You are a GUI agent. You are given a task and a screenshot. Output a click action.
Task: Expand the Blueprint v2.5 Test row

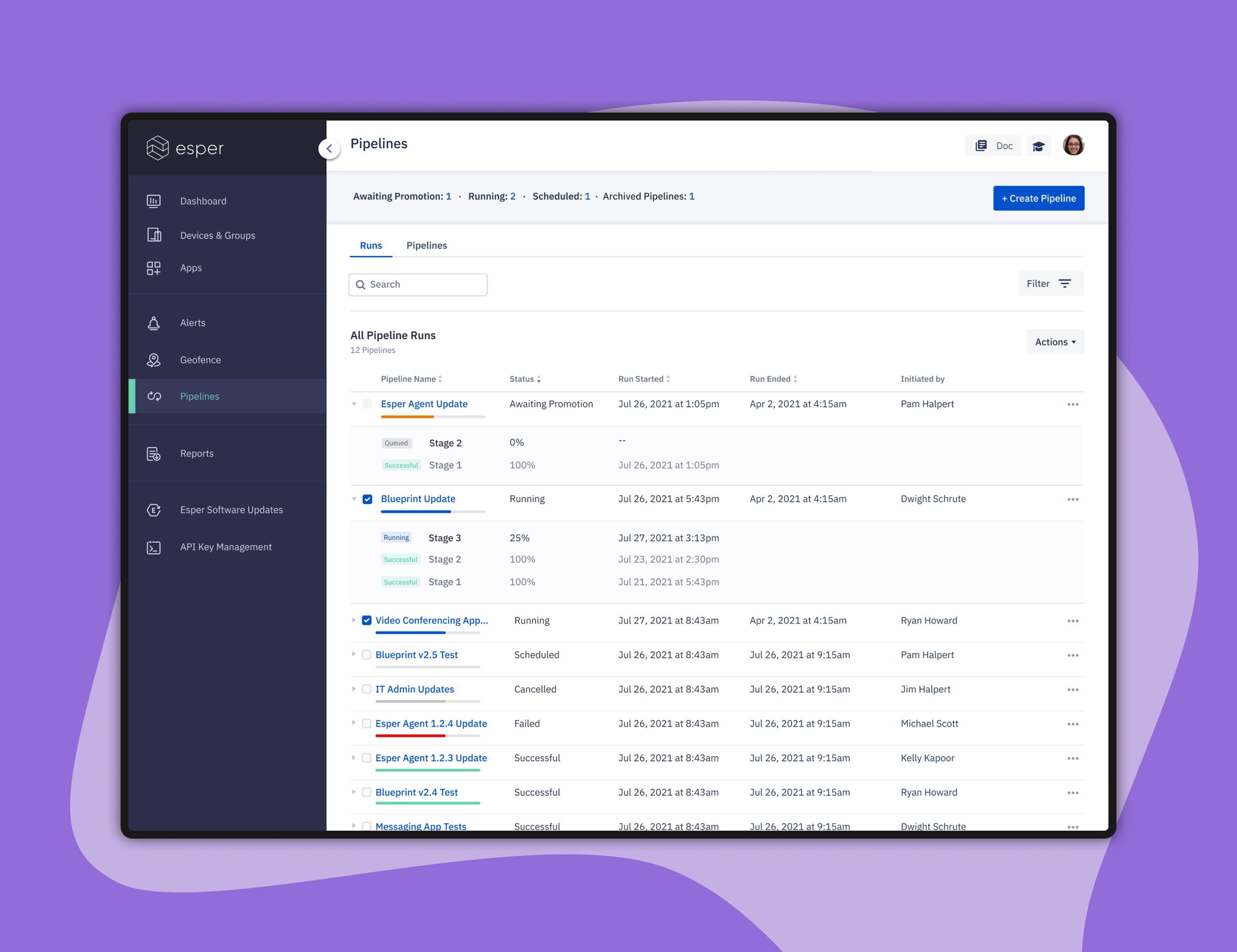(x=354, y=655)
